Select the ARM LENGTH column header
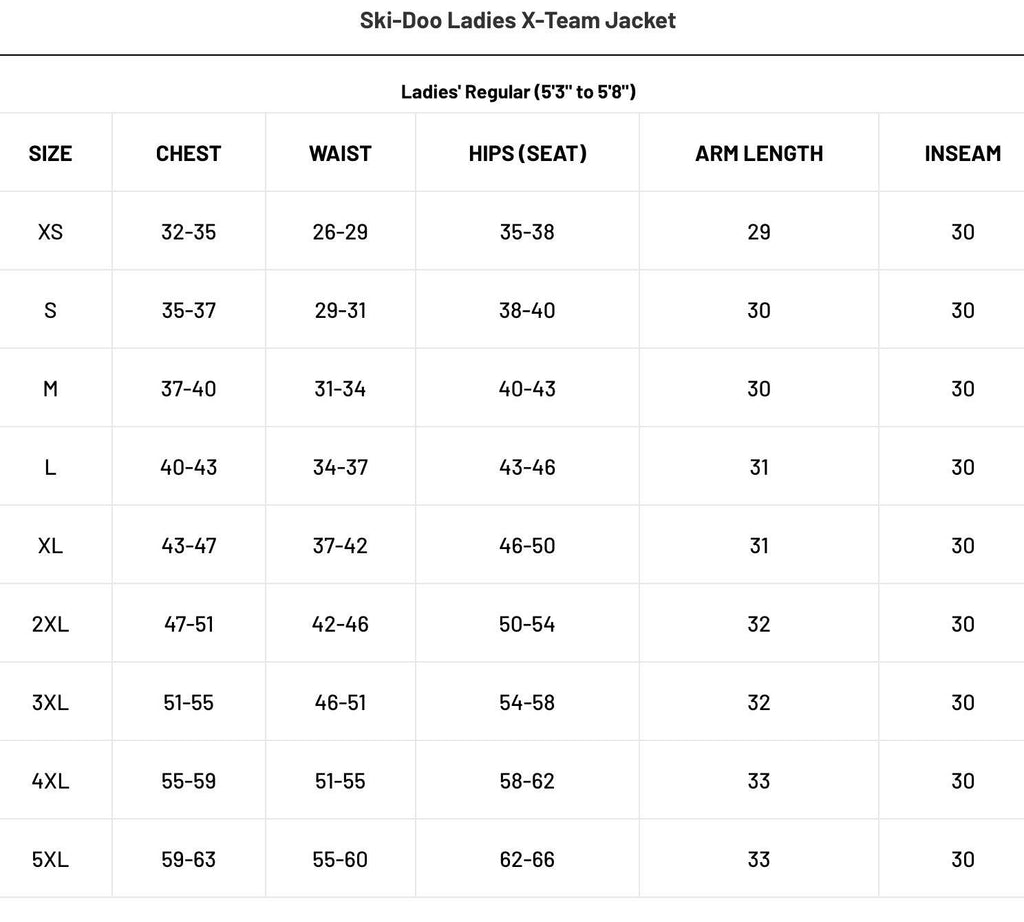 point(759,153)
